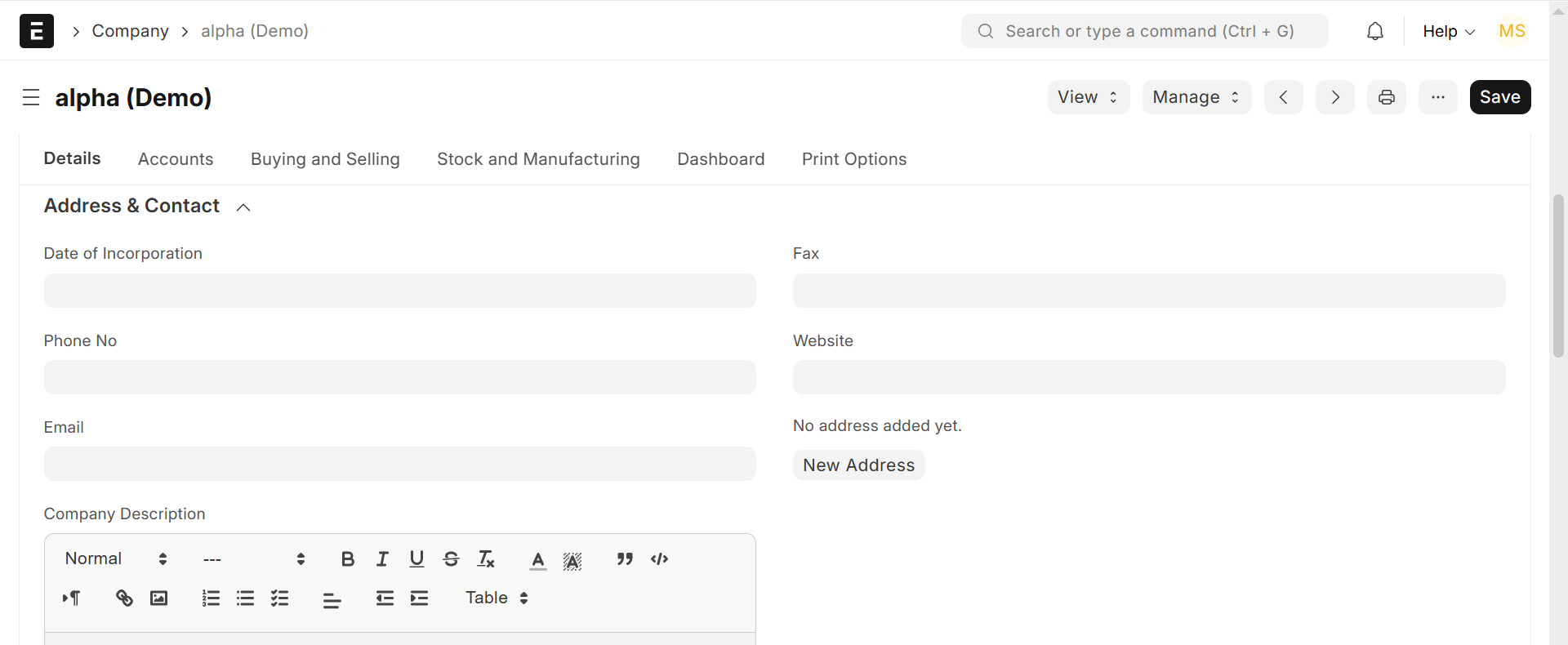
Task: Toggle the checklist formatting option
Action: pyautogui.click(x=280, y=598)
